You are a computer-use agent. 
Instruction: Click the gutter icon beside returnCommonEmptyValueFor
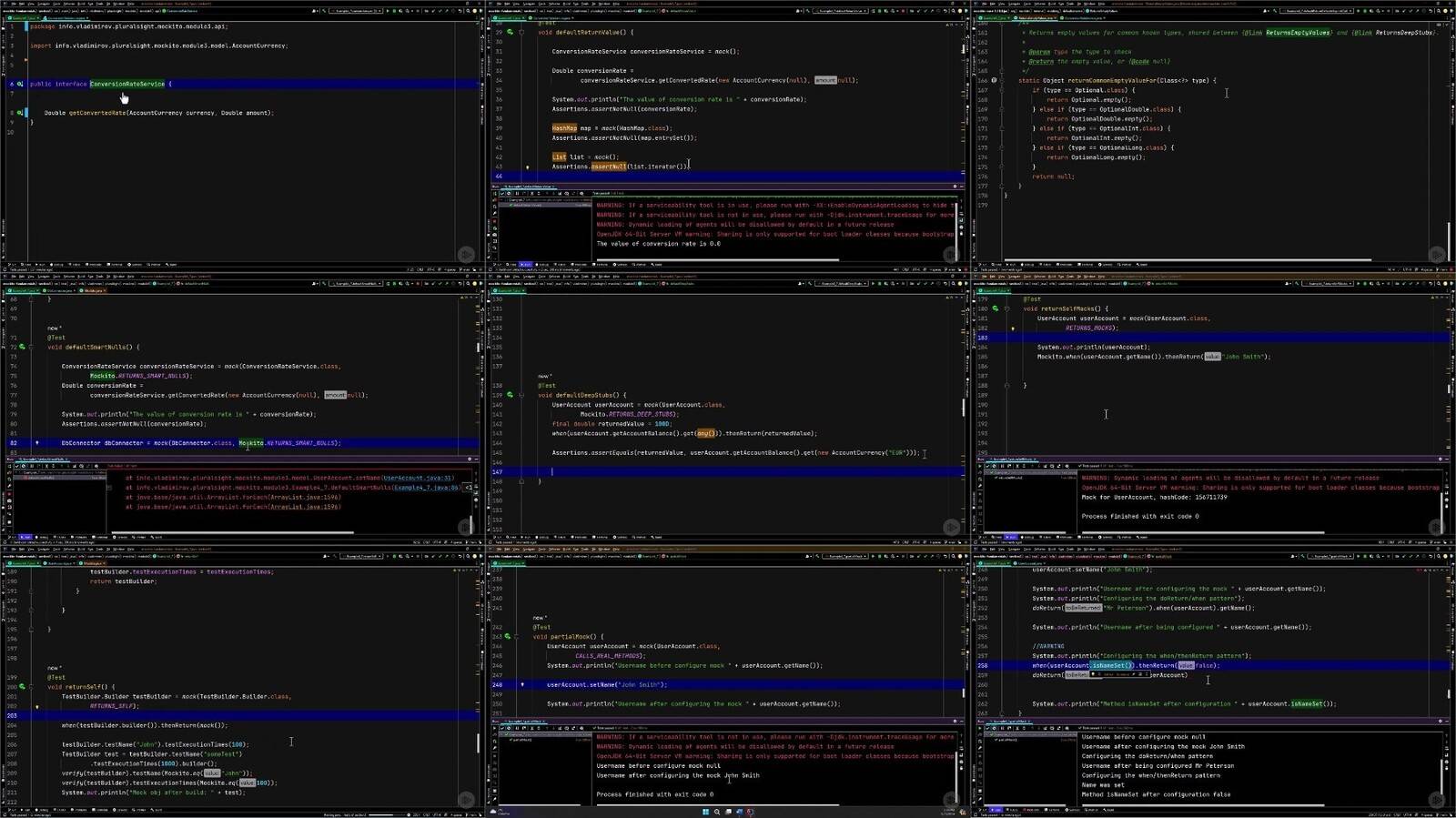994,80
